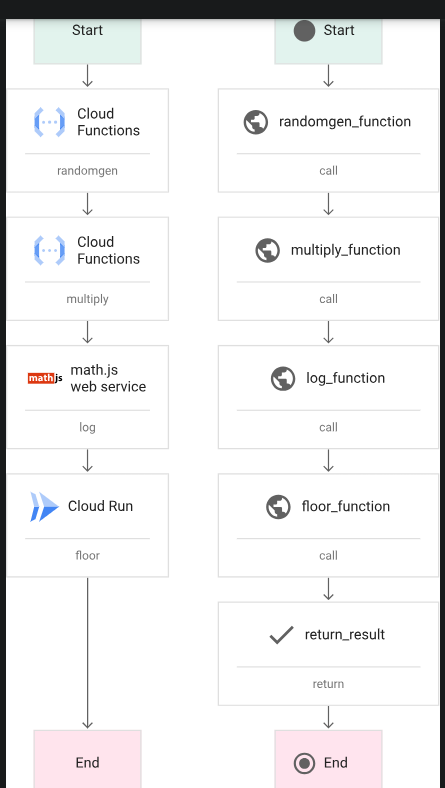The image size is (445, 788).
Task: Click the filled circle icon in Start node
Action: (304, 31)
